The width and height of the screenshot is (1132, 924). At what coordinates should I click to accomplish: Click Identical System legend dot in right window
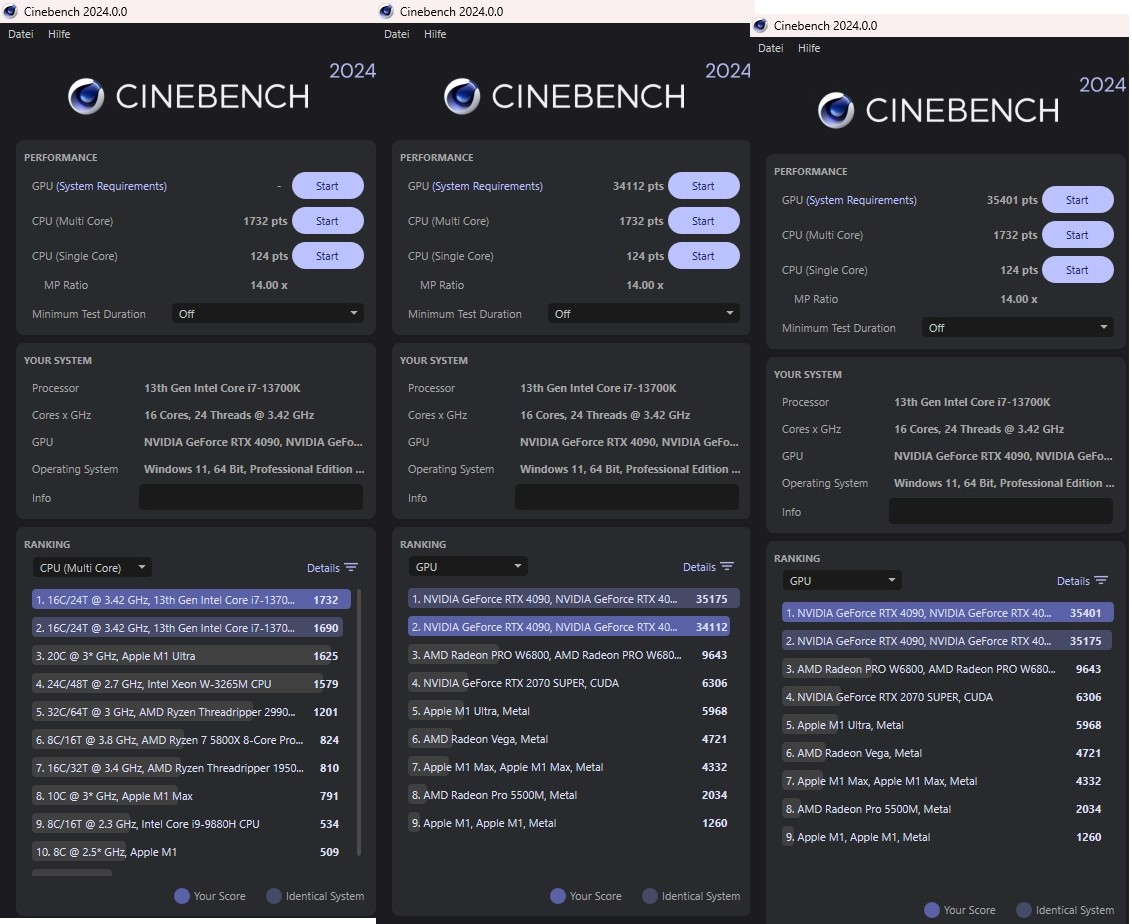pyautogui.click(x=1024, y=910)
